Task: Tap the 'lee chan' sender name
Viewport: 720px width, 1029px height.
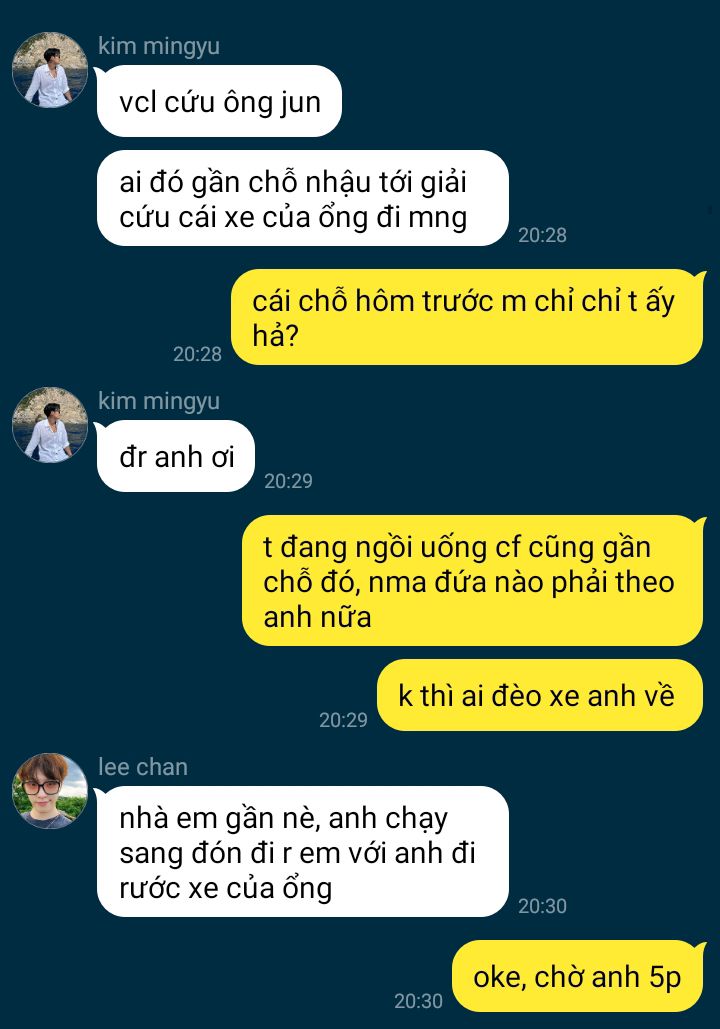Action: click(143, 767)
